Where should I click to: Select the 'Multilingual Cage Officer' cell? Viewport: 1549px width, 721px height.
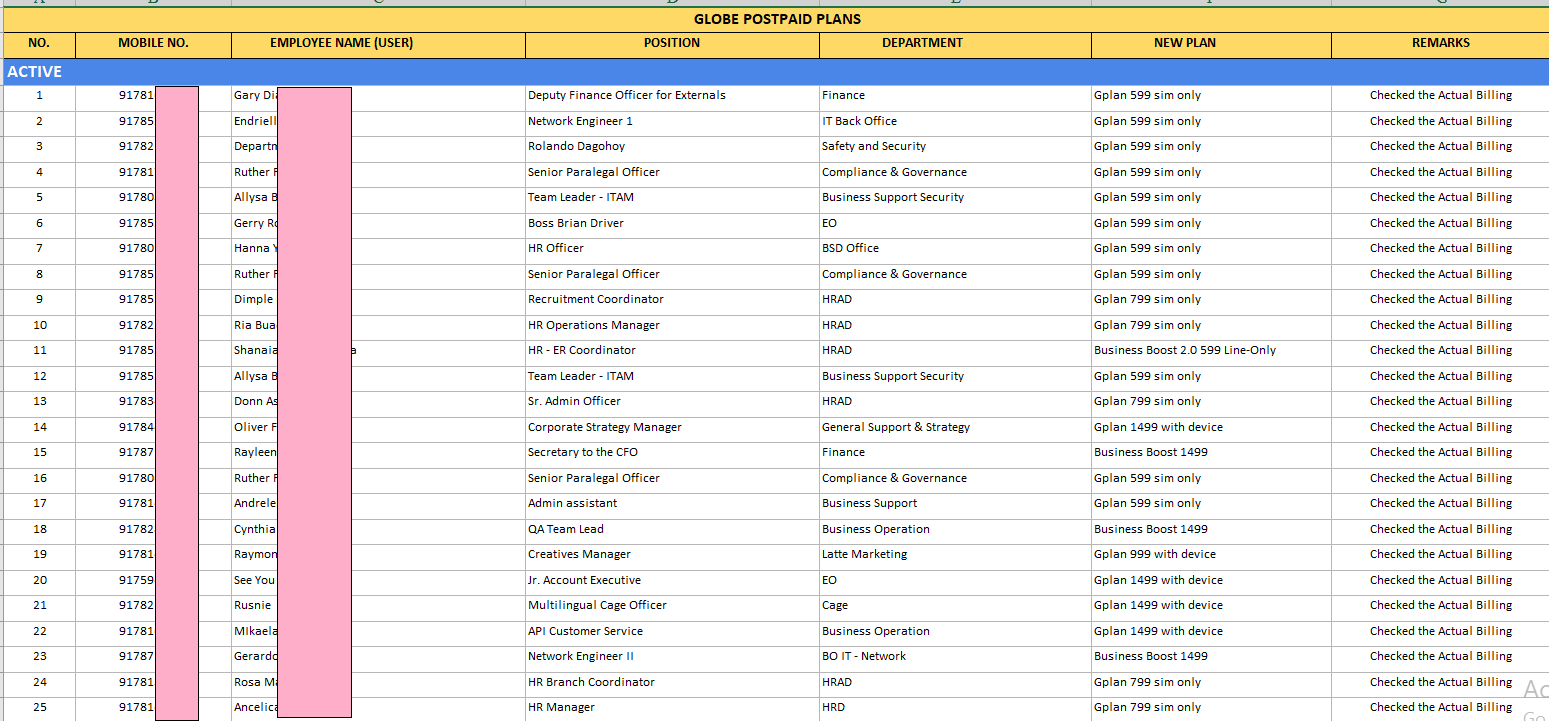(672, 606)
